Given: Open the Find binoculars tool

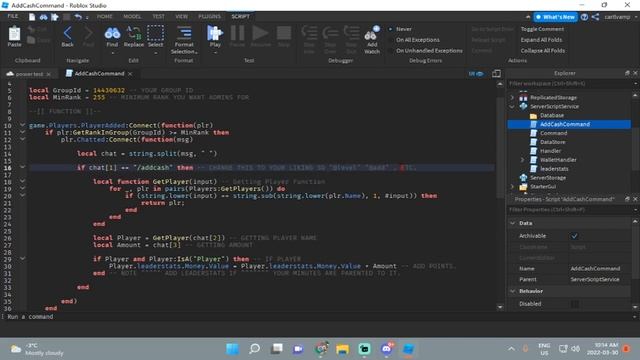Looking at the screenshot, I should 112,34.
